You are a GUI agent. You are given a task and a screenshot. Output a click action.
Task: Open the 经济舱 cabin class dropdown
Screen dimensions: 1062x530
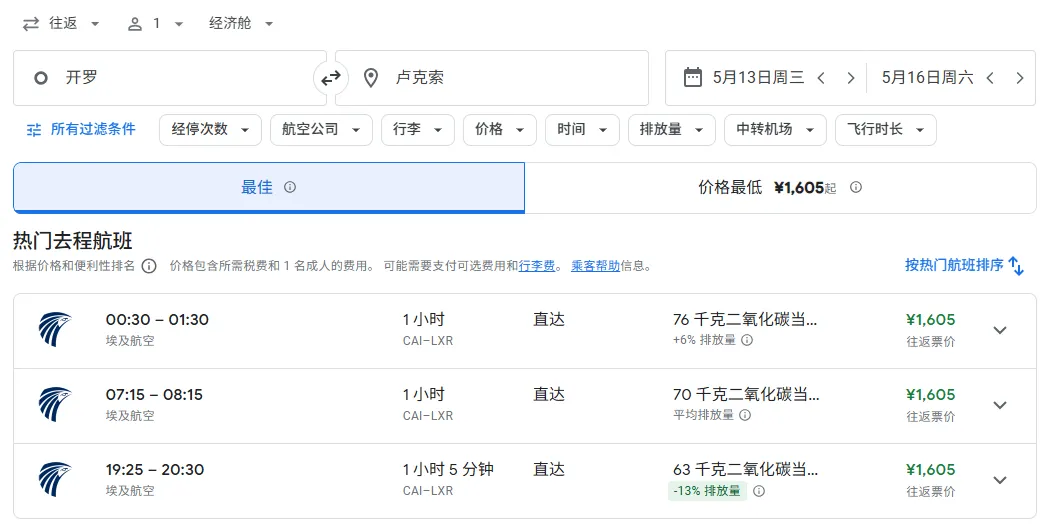tap(241, 23)
